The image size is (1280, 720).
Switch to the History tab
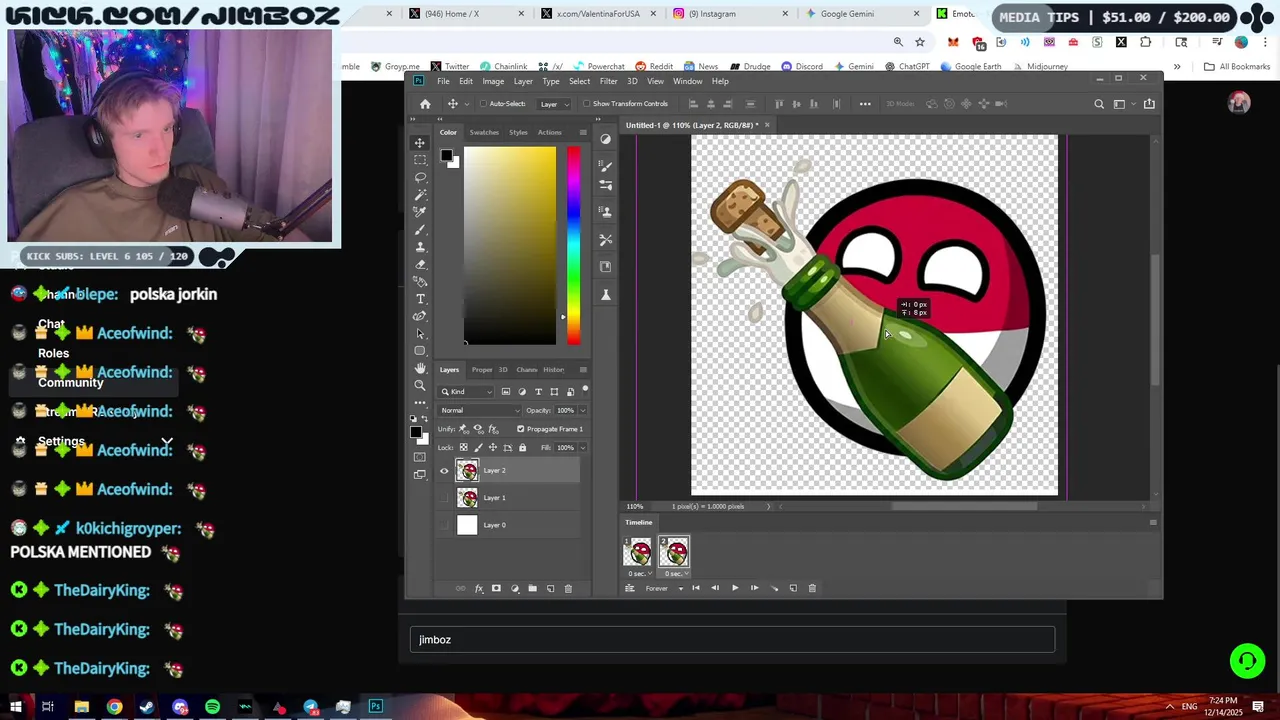pyautogui.click(x=554, y=370)
